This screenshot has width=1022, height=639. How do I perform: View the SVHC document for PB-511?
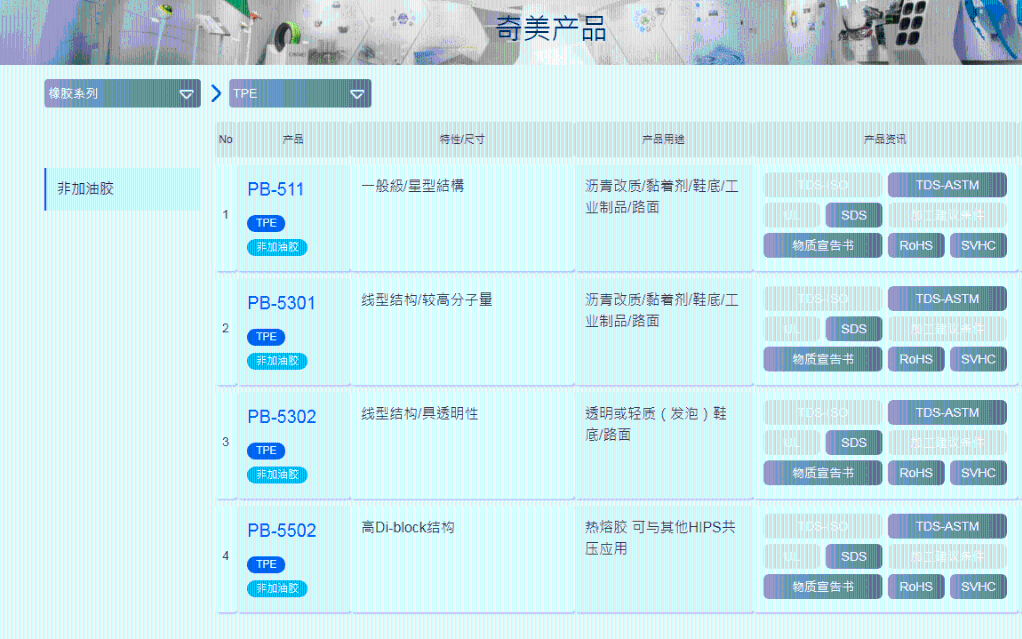point(978,246)
